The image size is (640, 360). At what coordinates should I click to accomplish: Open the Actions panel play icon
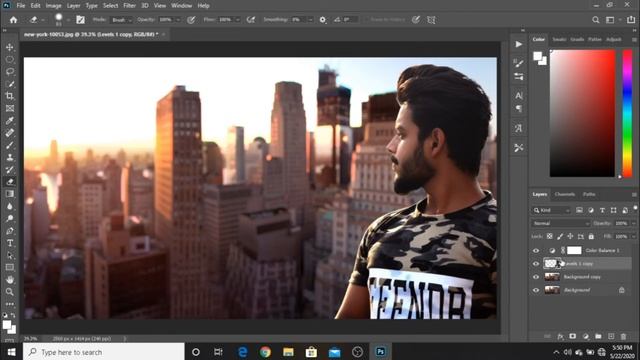[x=519, y=44]
